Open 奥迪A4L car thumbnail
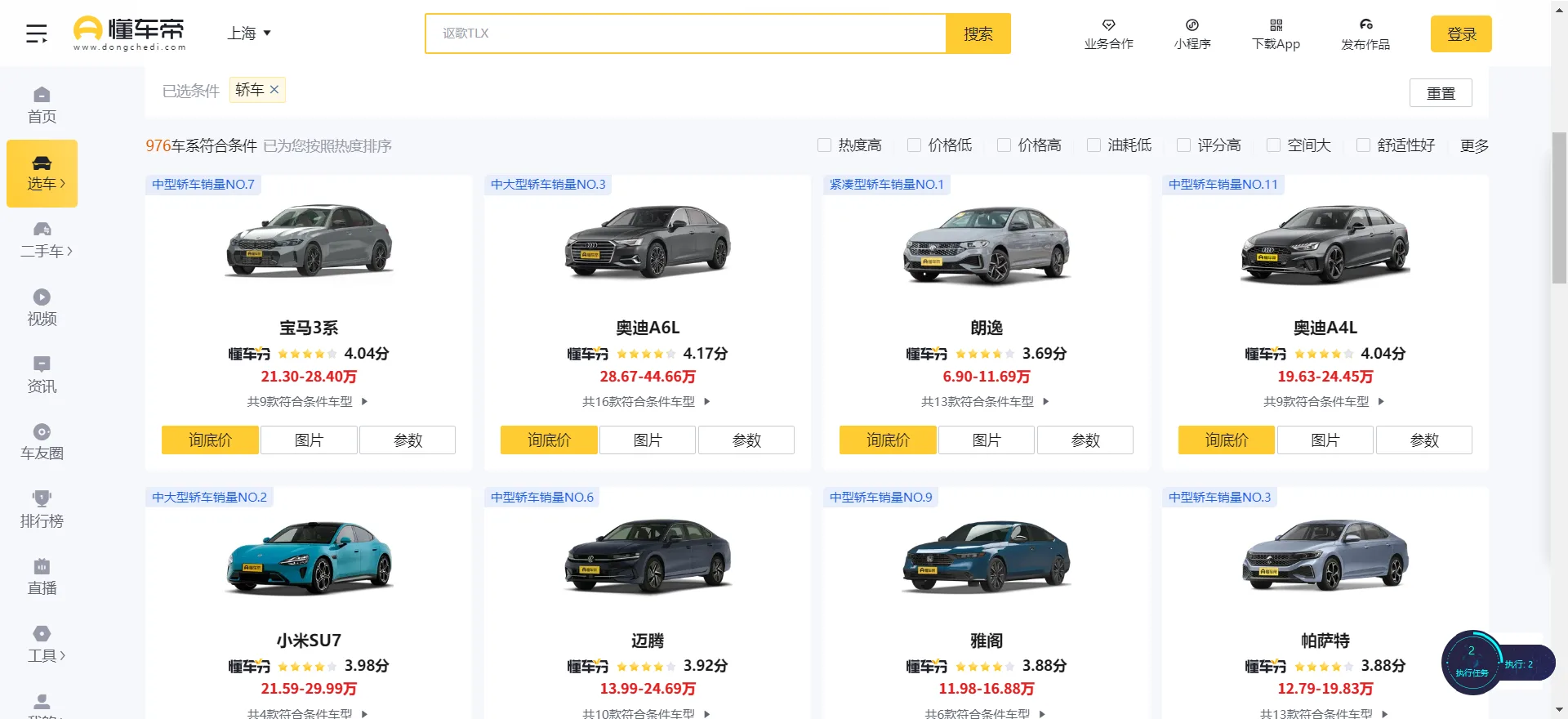This screenshot has width=1568, height=719. click(1325, 243)
